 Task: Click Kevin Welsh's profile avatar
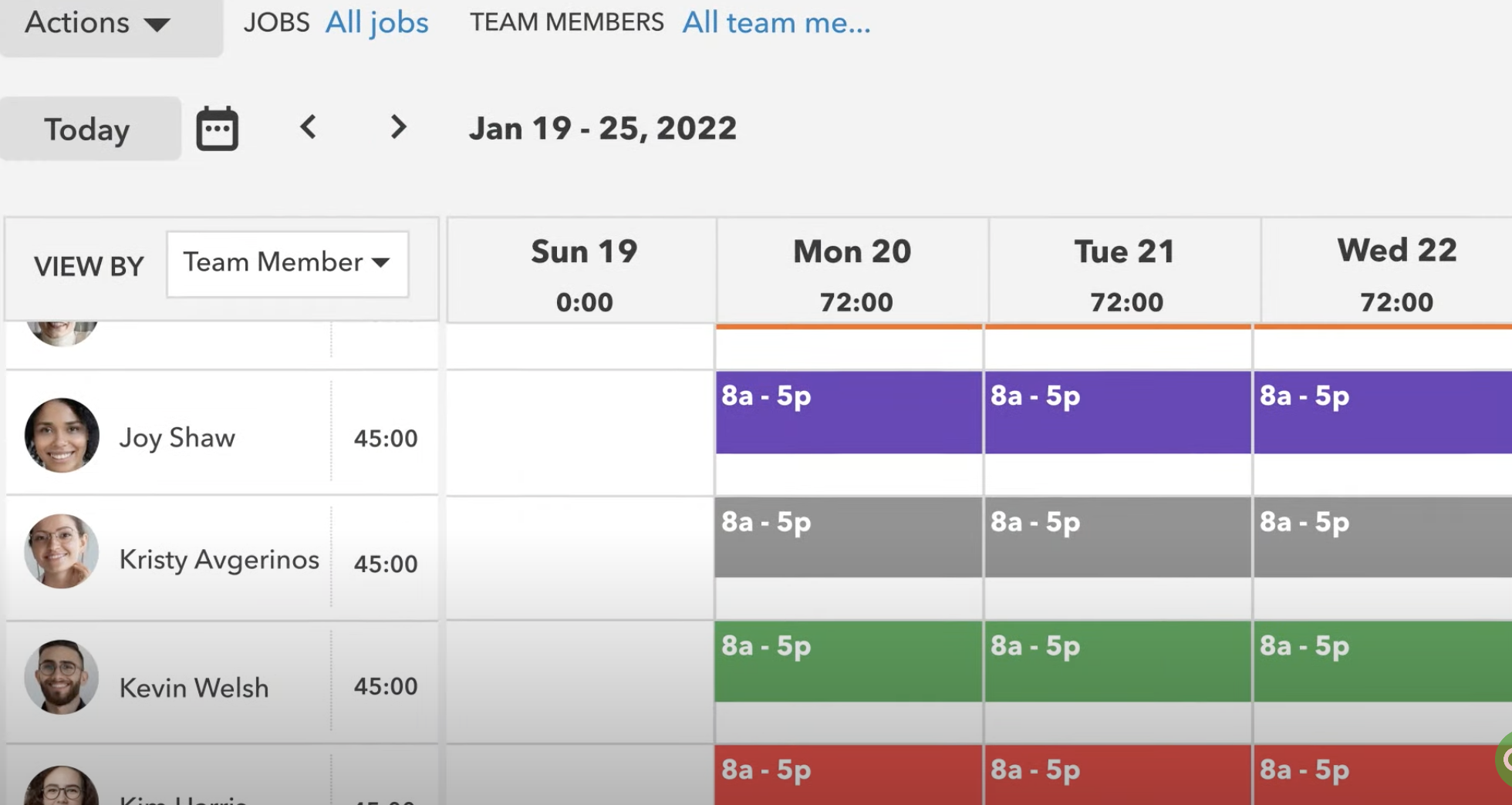(61, 677)
